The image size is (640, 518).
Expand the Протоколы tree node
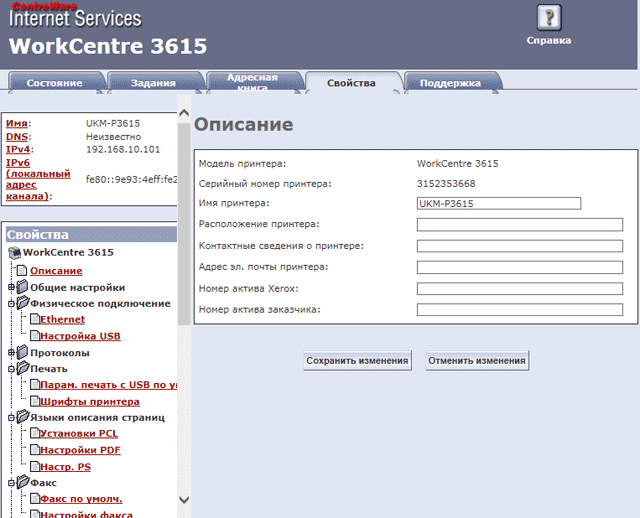point(11,353)
